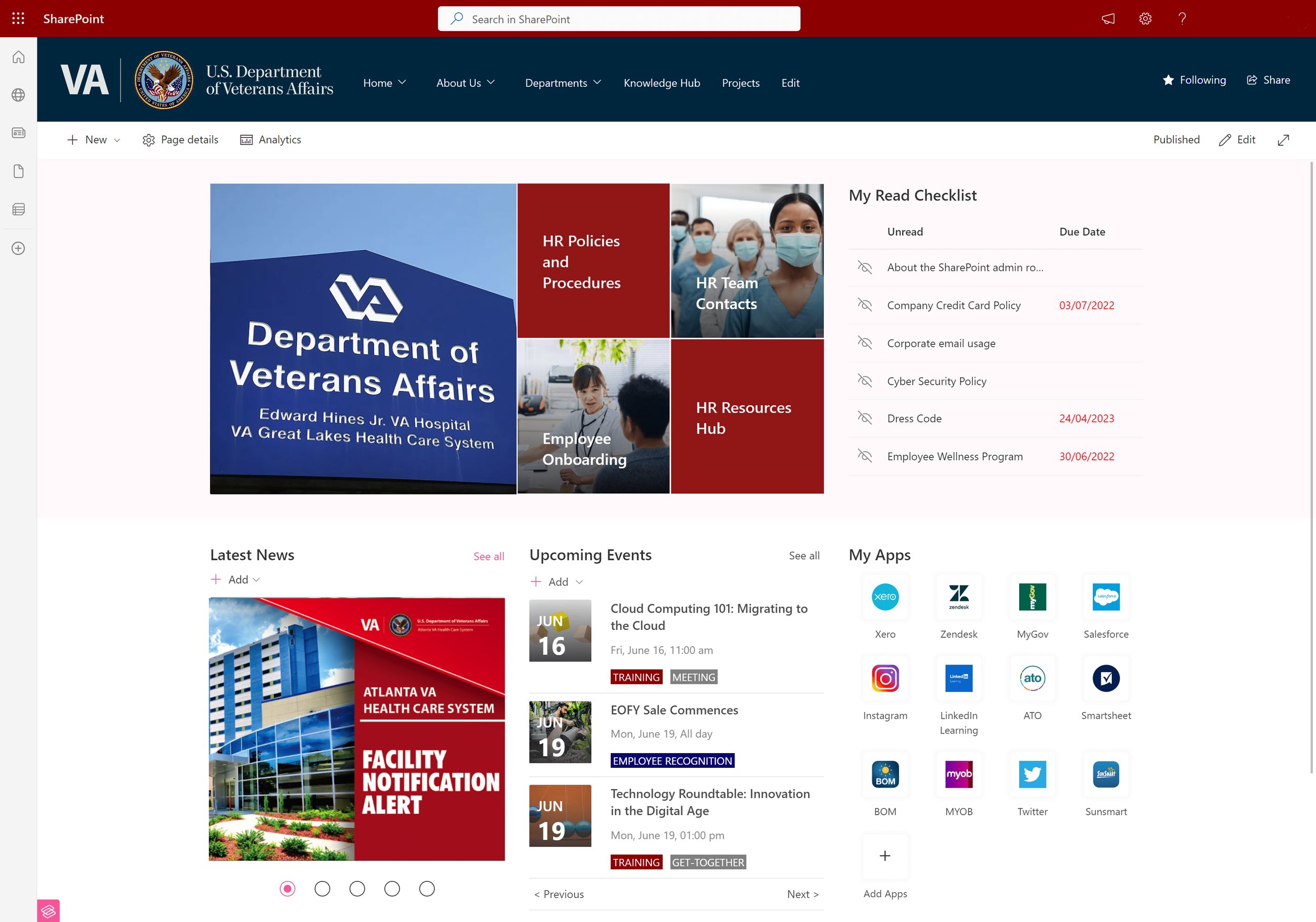Open SharePoint settings gear
The image size is (1316, 922).
(1144, 18)
